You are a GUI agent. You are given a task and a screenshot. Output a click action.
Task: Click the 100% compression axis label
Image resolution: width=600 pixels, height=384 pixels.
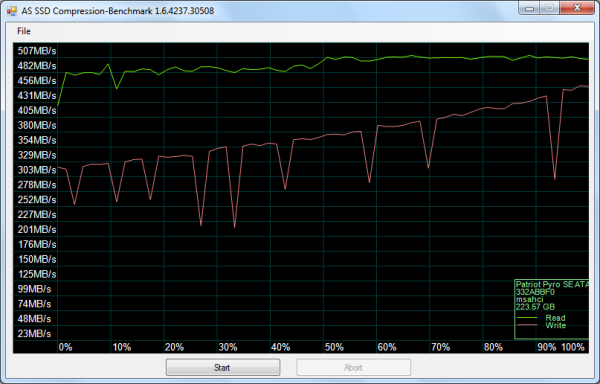[573, 347]
